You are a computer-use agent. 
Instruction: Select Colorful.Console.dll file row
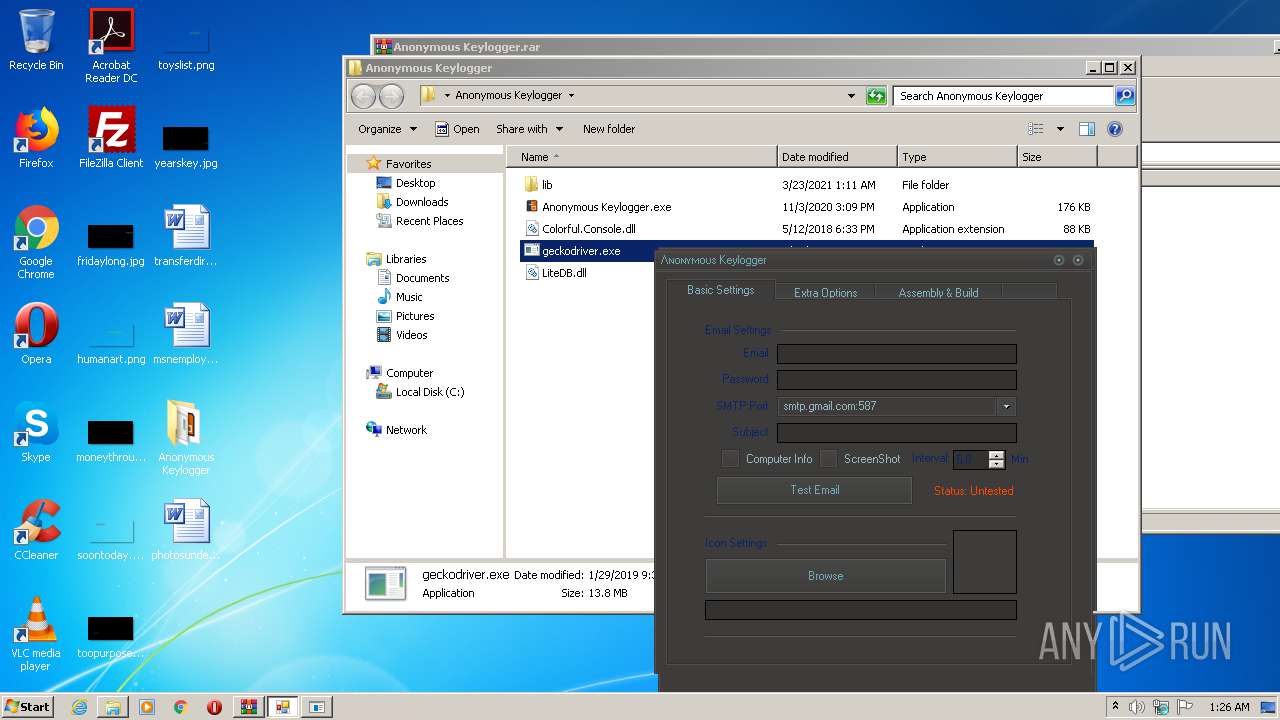808,229
